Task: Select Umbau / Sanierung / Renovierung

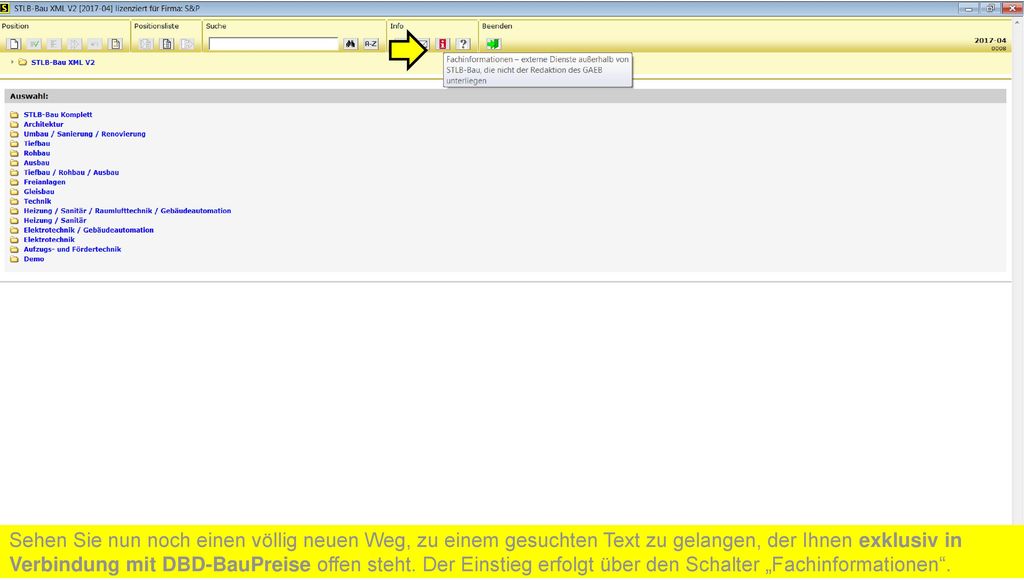Action: (85, 134)
